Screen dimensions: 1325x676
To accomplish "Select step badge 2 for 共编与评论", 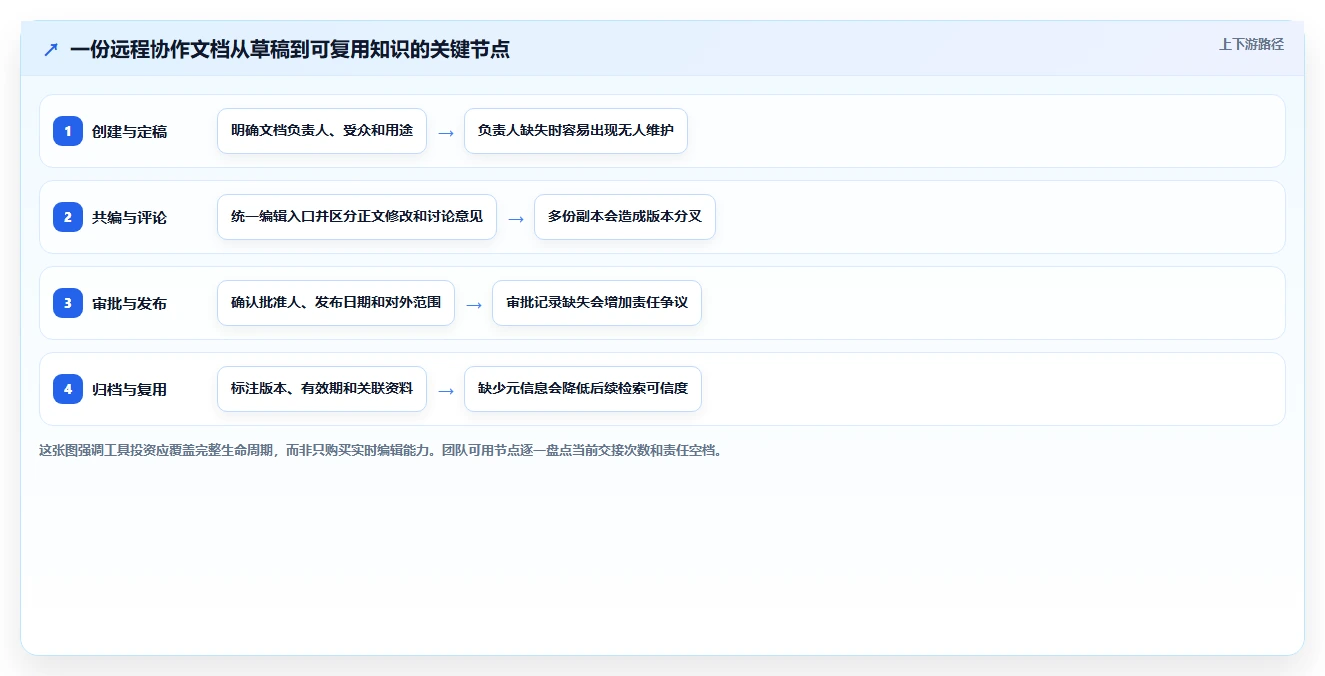I will click(x=68, y=217).
